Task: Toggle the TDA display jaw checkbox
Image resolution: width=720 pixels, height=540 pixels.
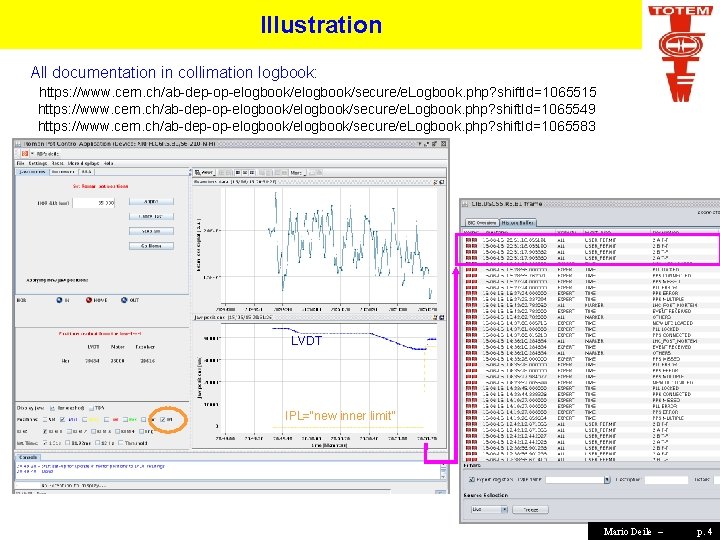Action: click(x=91, y=408)
